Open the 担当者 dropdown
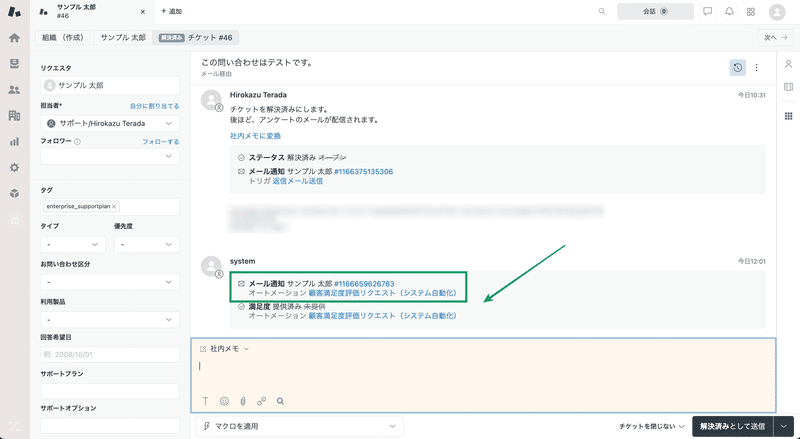Screen dimensions: 800x439 (x=110, y=124)
